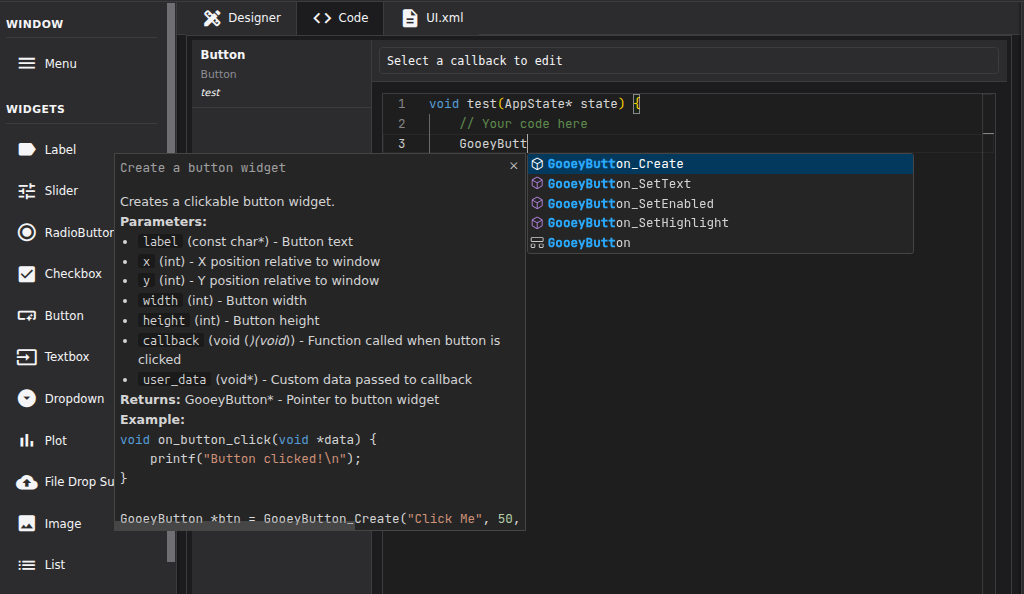
Task: Select the Checkbox widget icon
Action: pyautogui.click(x=27, y=273)
